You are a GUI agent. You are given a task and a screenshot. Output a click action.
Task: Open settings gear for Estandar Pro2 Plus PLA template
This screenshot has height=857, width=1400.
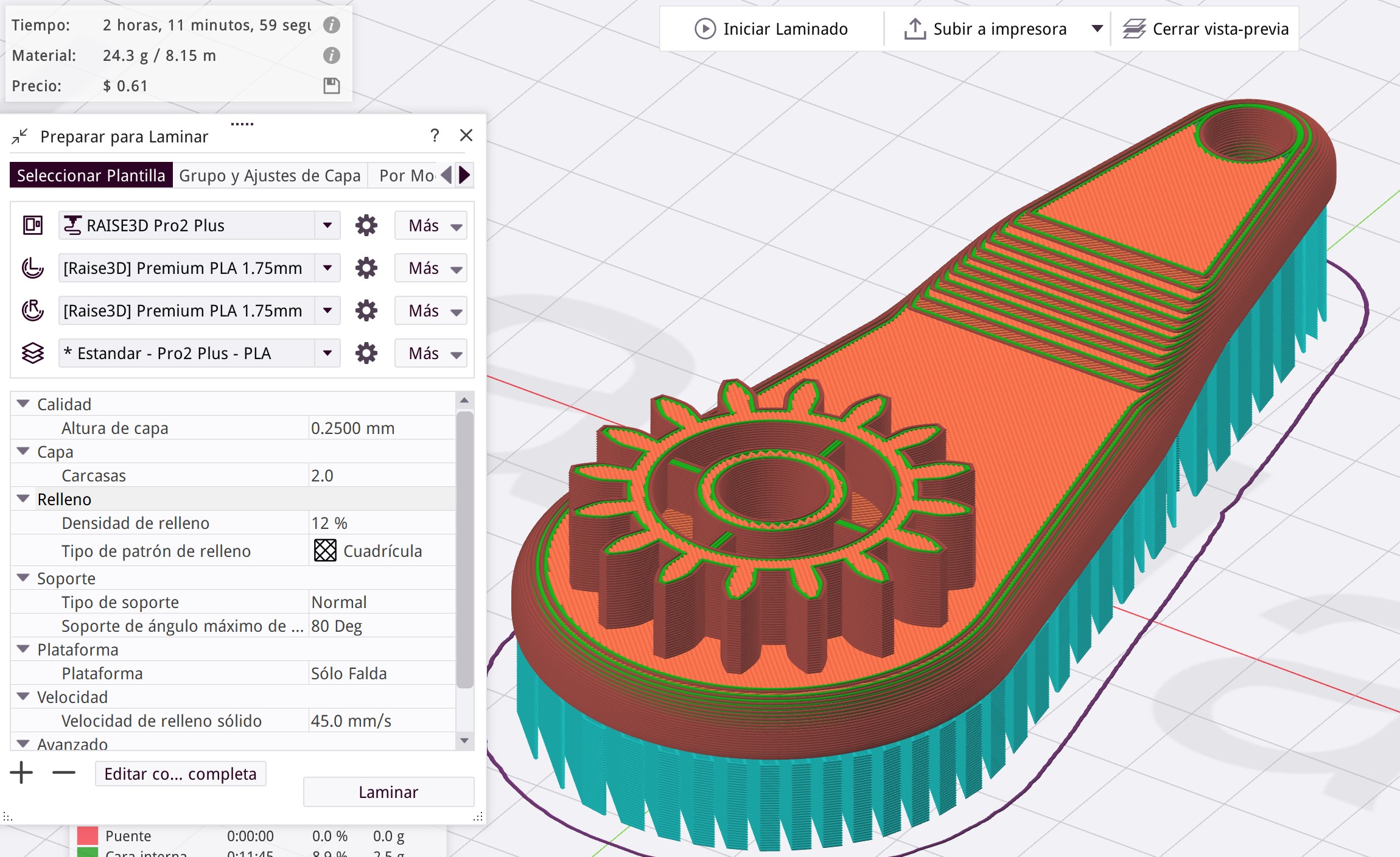366,354
